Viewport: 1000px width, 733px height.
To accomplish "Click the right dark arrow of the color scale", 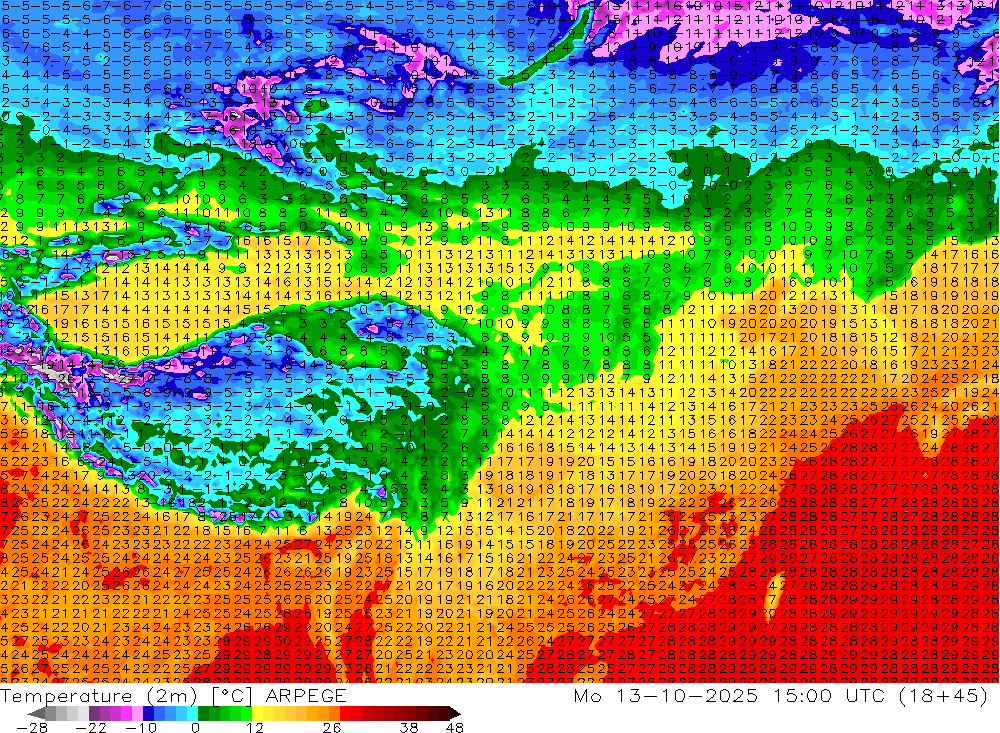I will (455, 713).
